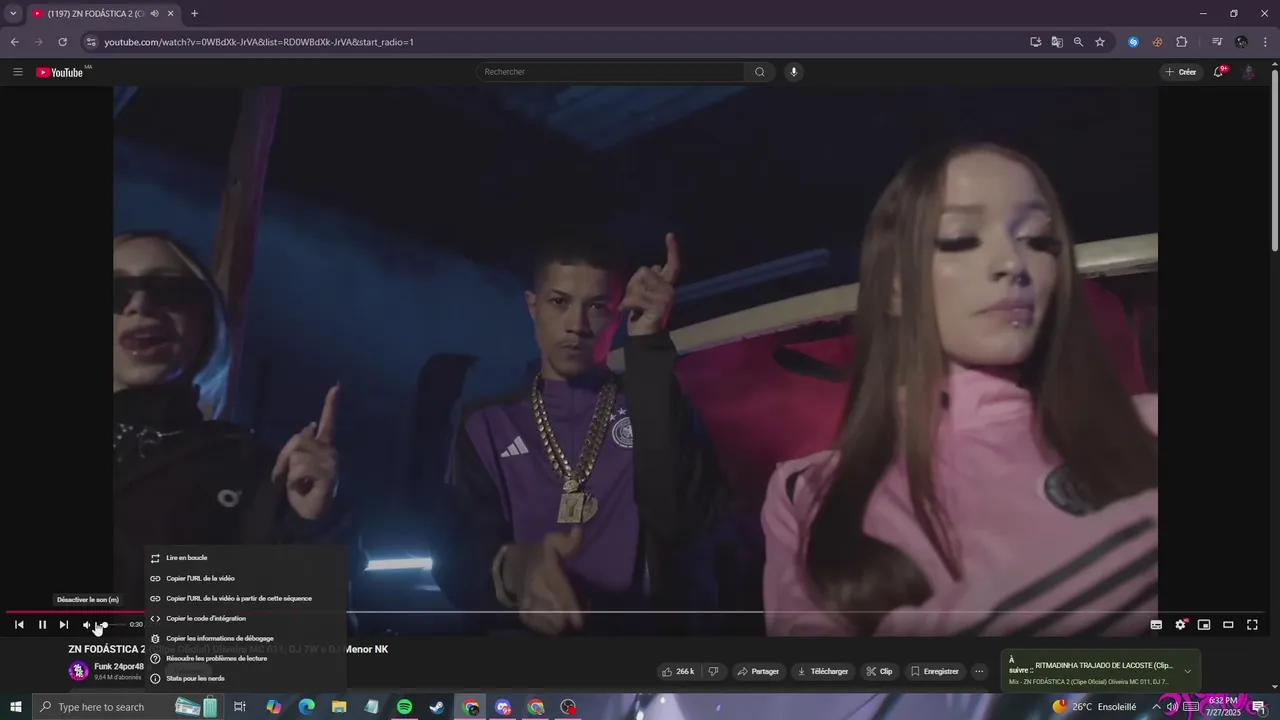Pause the video
This screenshot has width=1280, height=720.
[x=42, y=625]
